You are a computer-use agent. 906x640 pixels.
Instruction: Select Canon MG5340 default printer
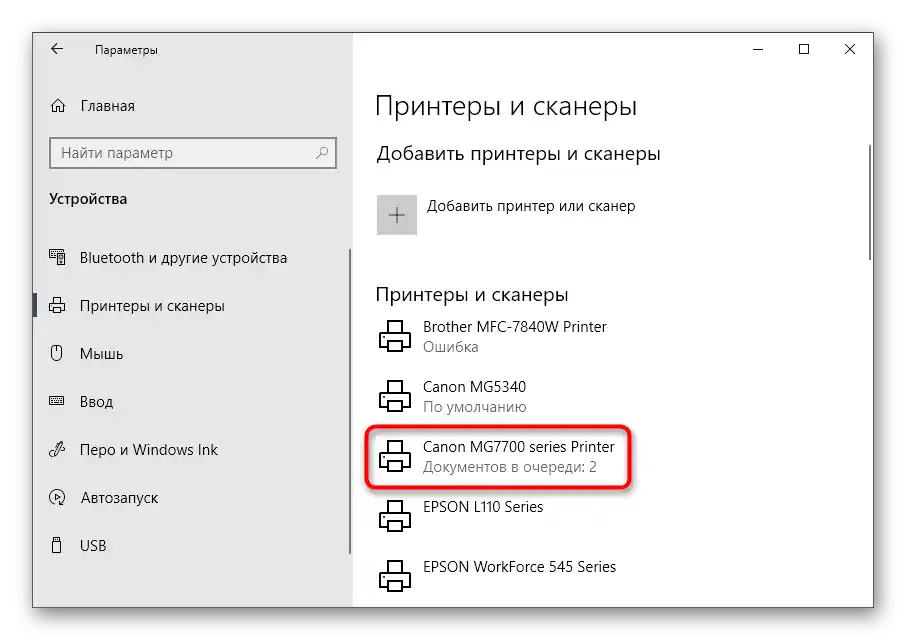point(474,387)
